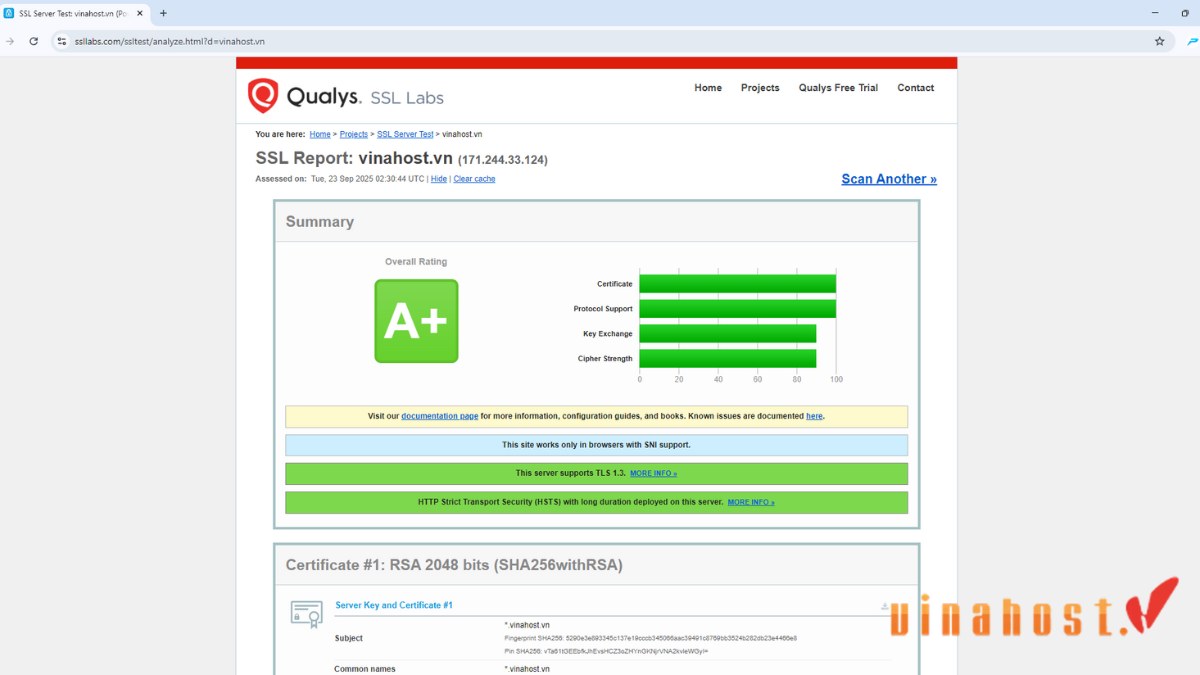
Task: Click the Clear cache link
Action: (x=474, y=179)
